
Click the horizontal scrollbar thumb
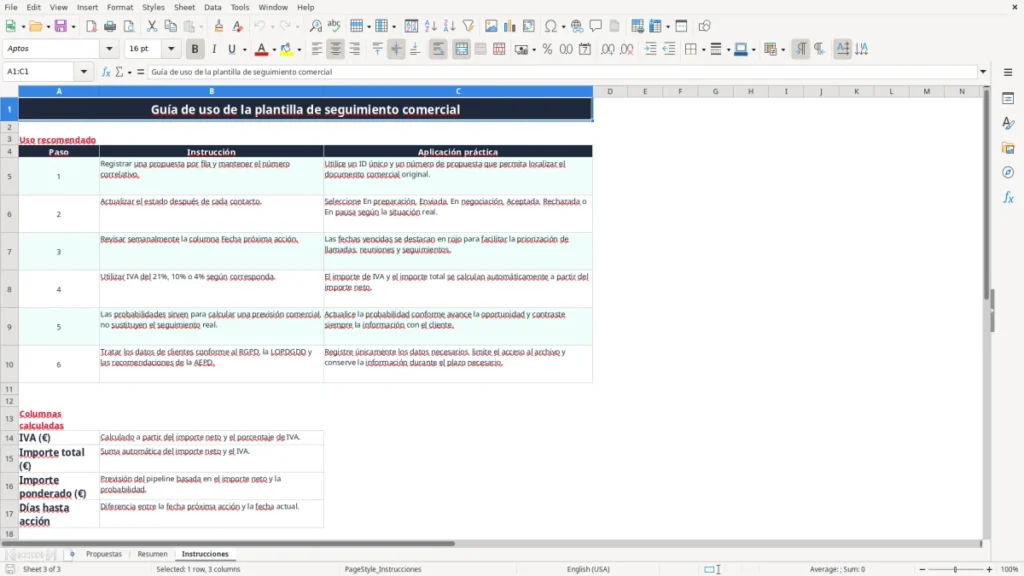(x=228, y=543)
